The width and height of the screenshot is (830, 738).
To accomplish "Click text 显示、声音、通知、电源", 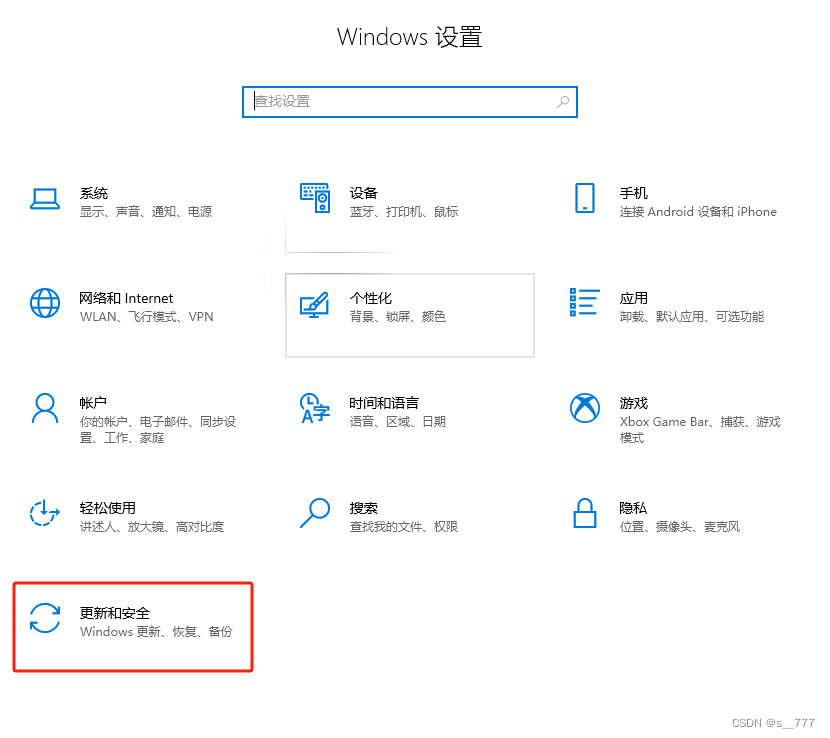I will coord(146,212).
